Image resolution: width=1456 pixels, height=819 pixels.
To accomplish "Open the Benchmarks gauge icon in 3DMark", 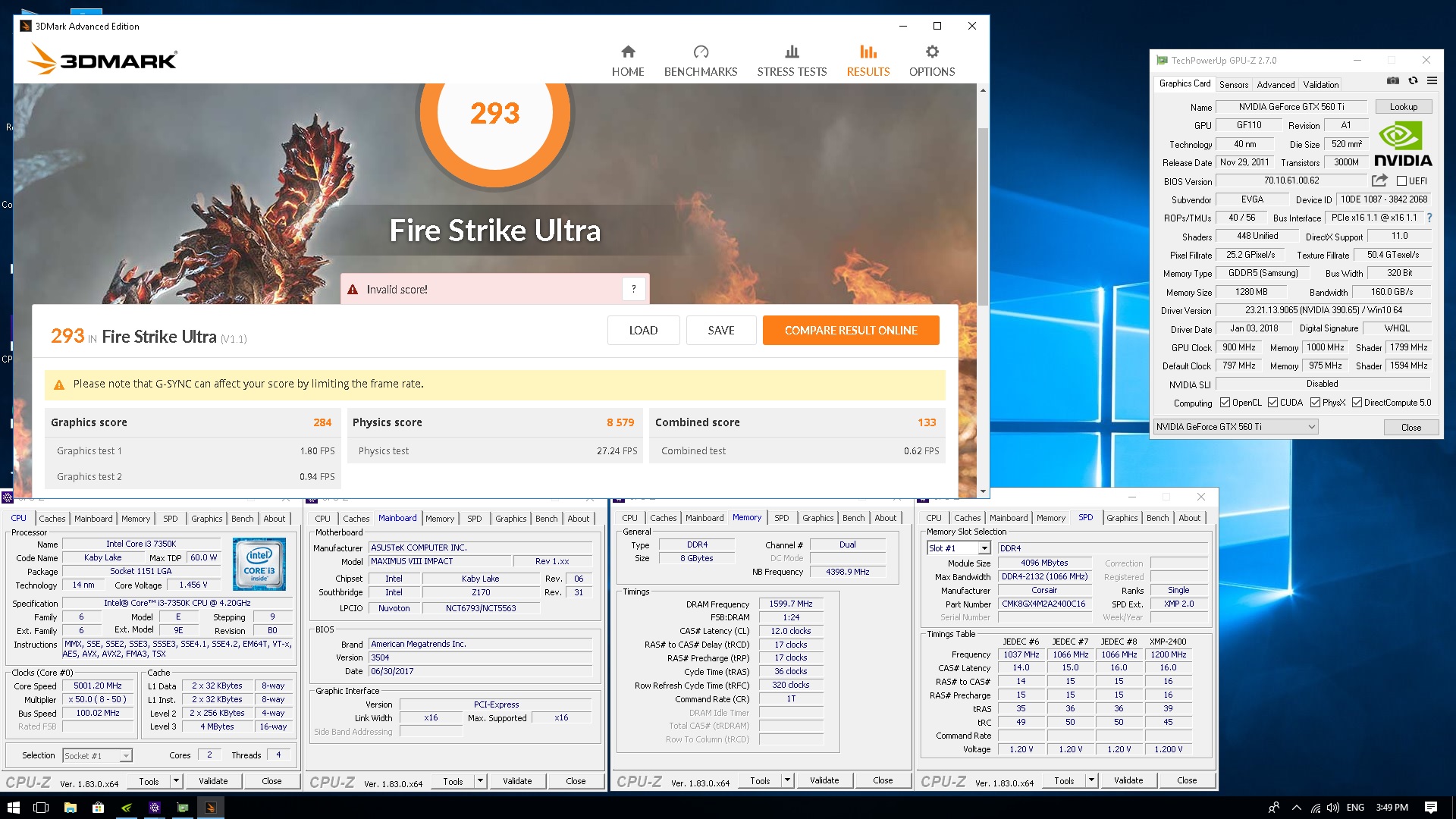I will point(701,52).
